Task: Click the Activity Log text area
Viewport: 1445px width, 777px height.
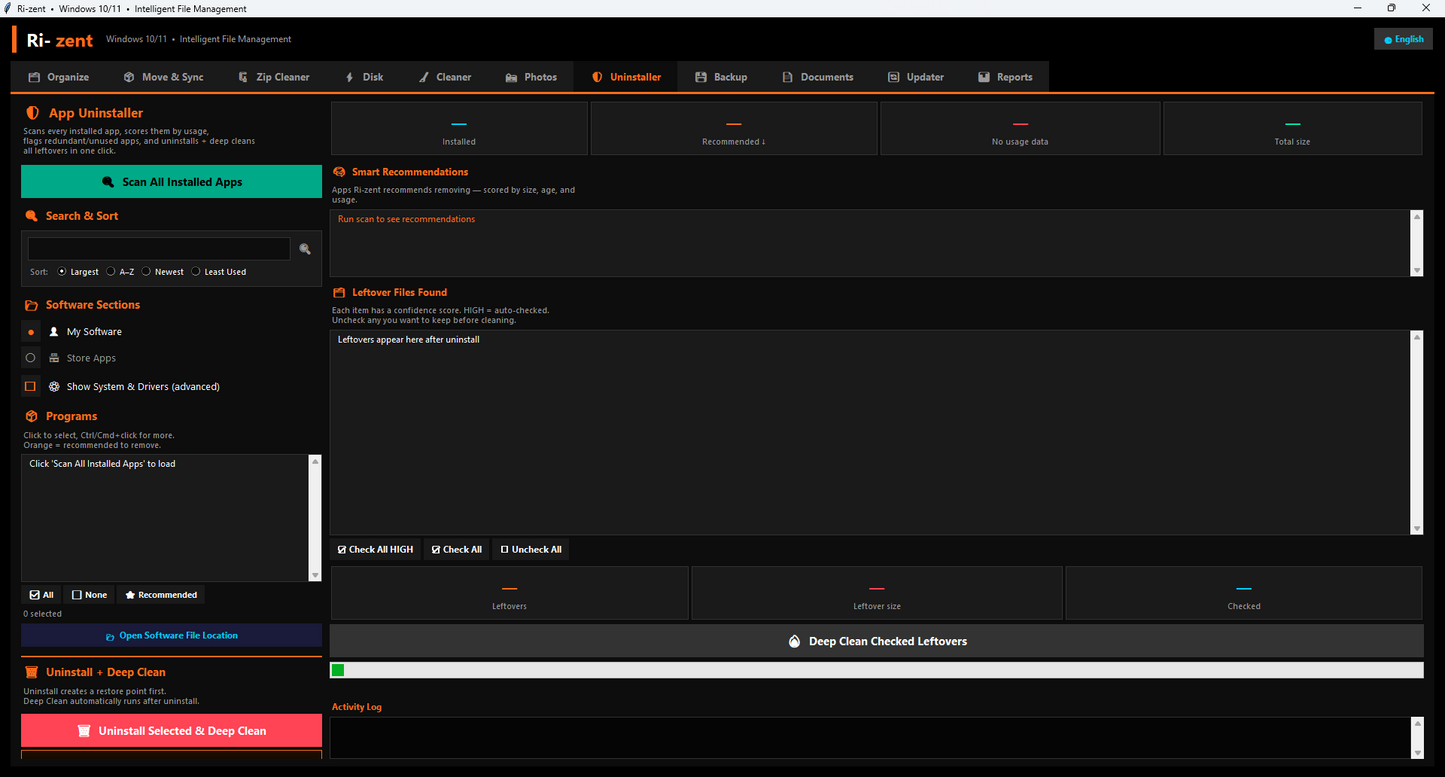Action: point(870,738)
